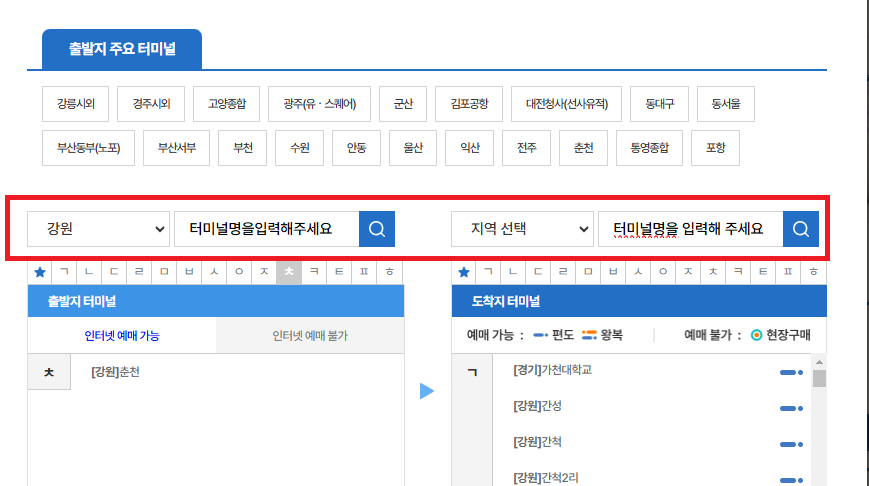Screen dimensions: 869x486
Task: Choose 수원 terminal button
Action: (299, 148)
